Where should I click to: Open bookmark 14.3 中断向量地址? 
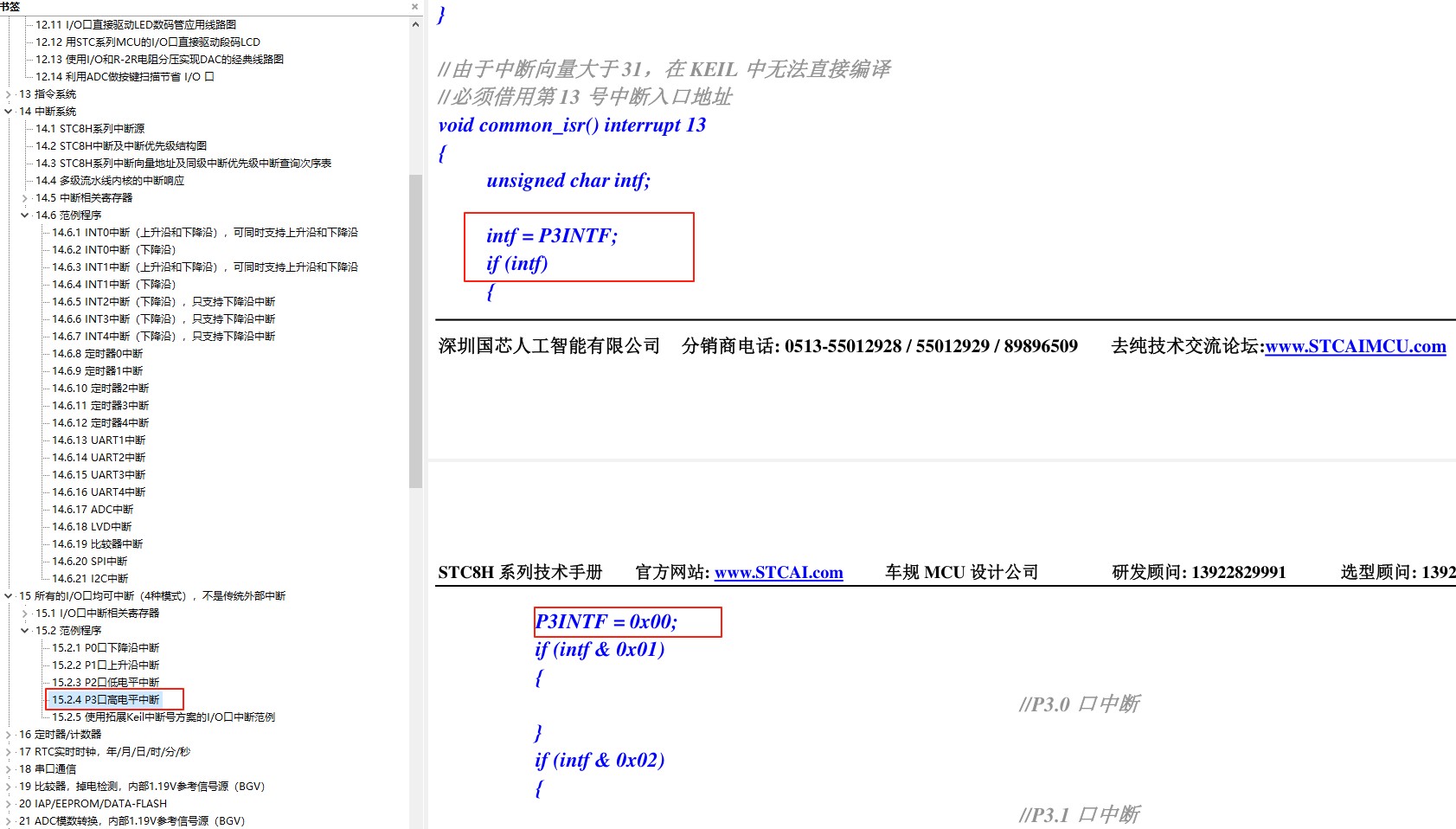tap(183, 164)
